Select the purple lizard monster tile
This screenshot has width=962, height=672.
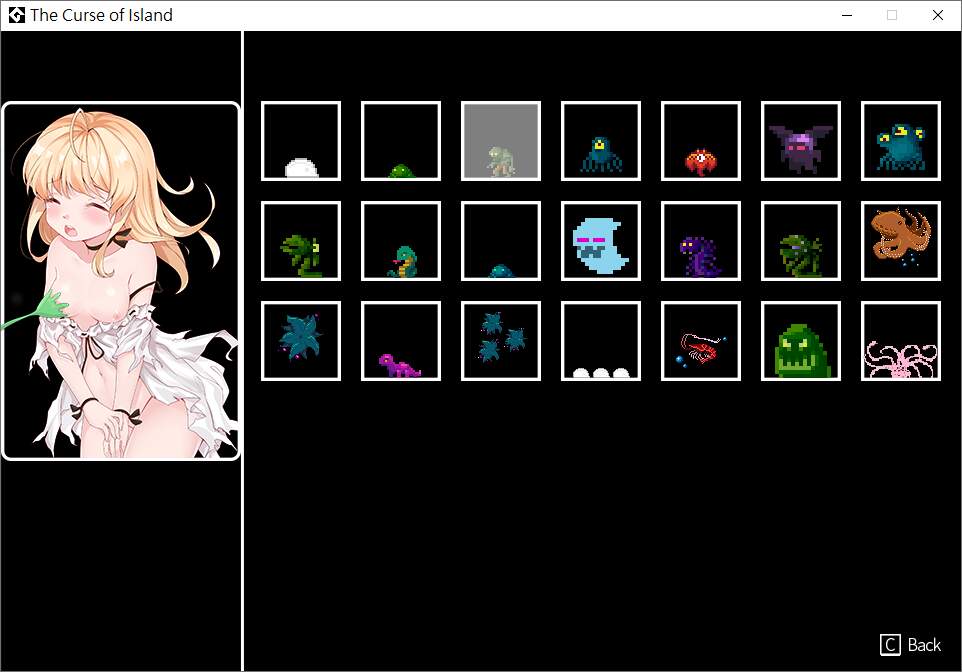click(x=401, y=341)
